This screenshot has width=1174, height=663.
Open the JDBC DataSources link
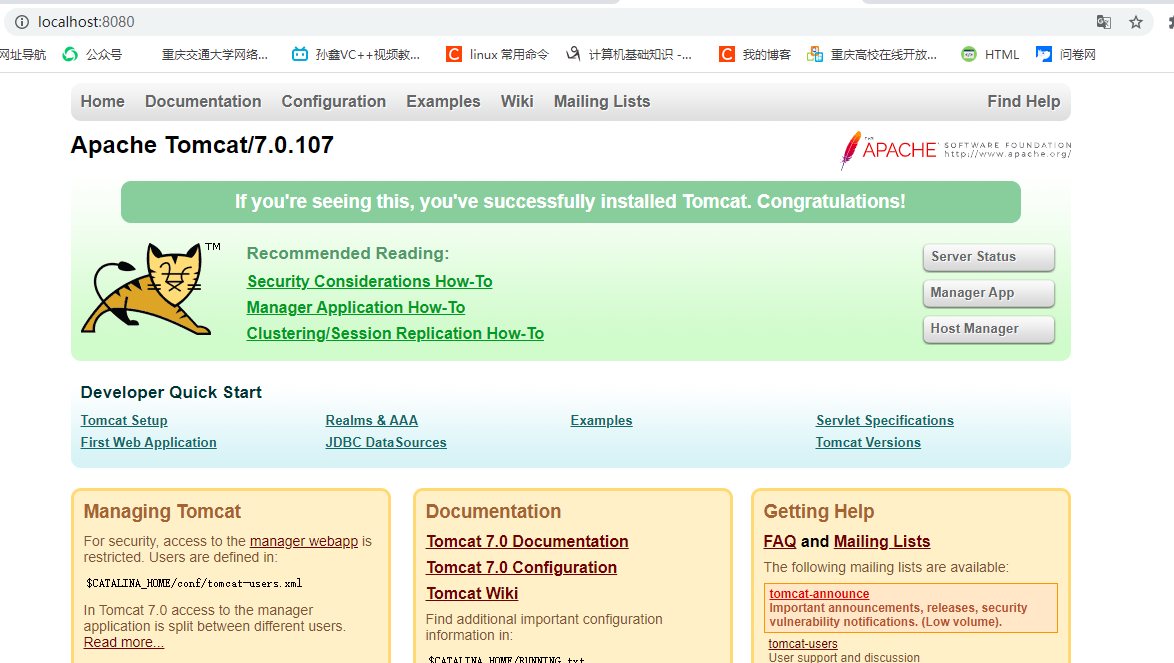pos(386,442)
